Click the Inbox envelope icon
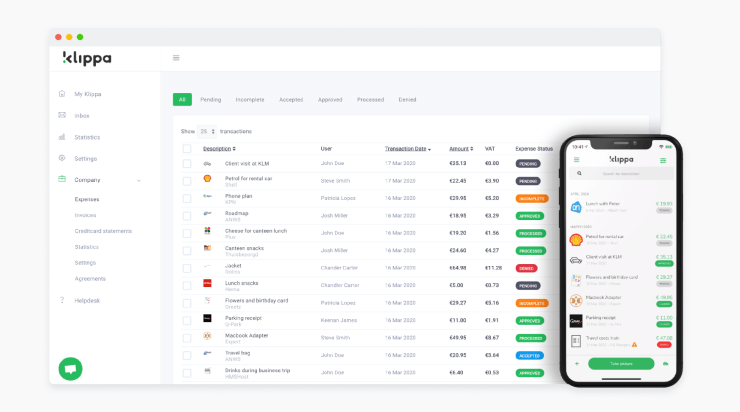The width and height of the screenshot is (740, 412). [62, 115]
